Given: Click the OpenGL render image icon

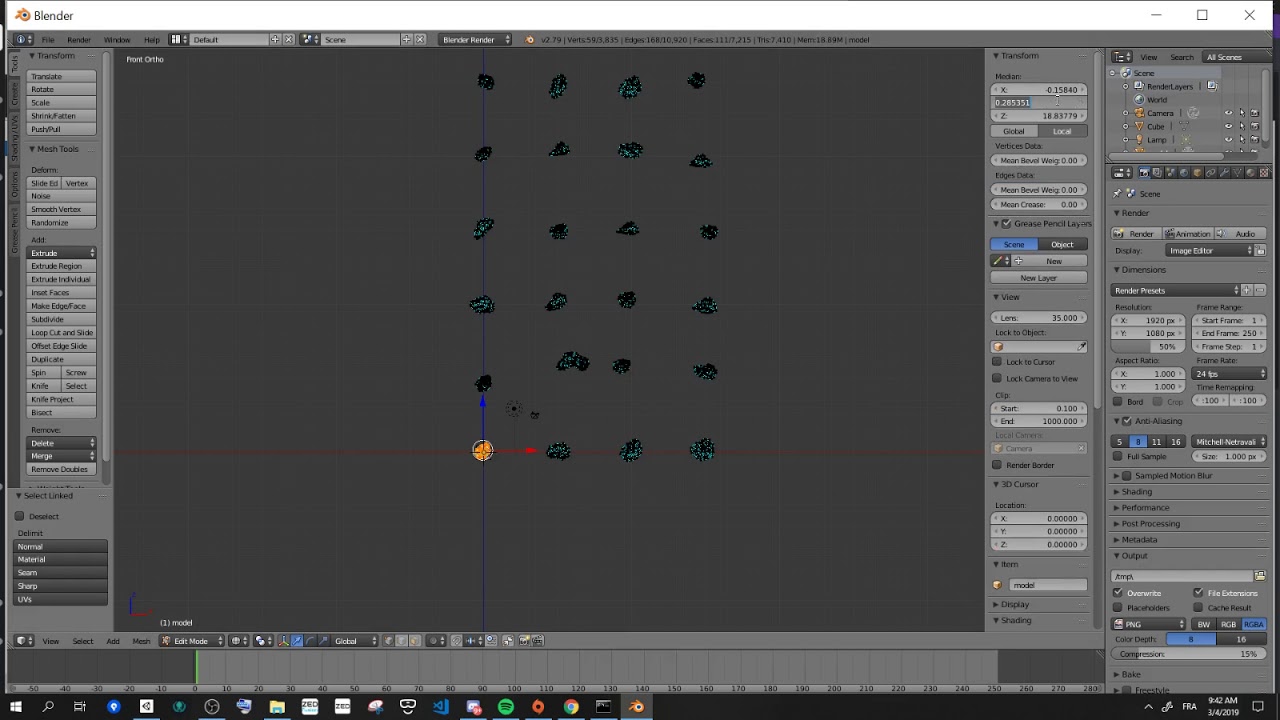Looking at the screenshot, I should tap(524, 641).
